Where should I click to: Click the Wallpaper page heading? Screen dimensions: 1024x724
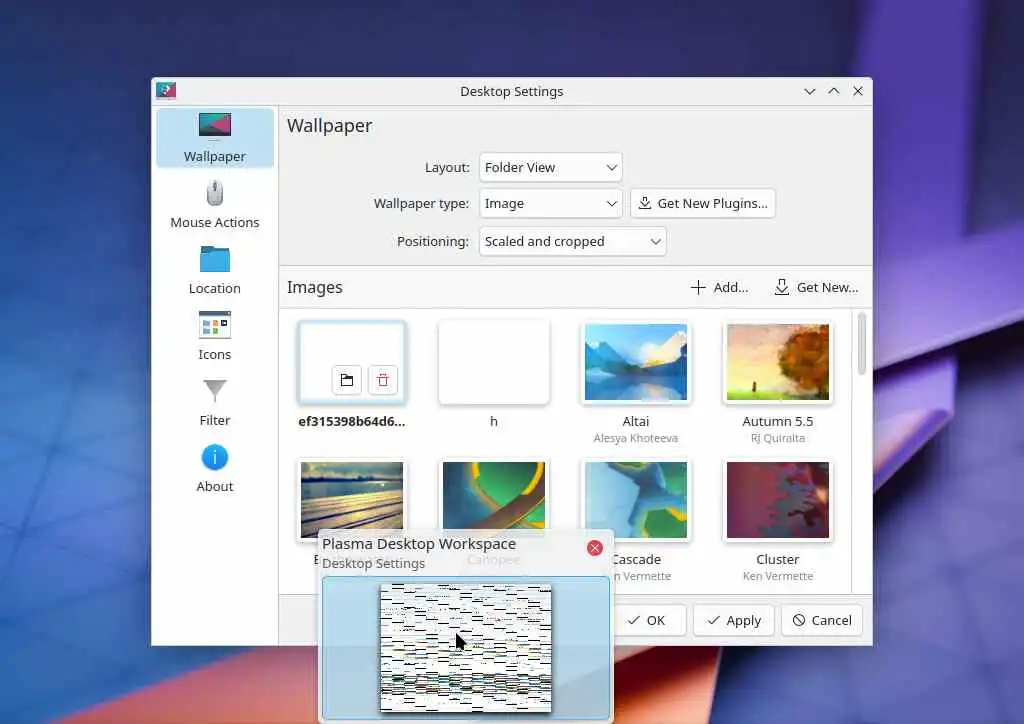tap(330, 125)
